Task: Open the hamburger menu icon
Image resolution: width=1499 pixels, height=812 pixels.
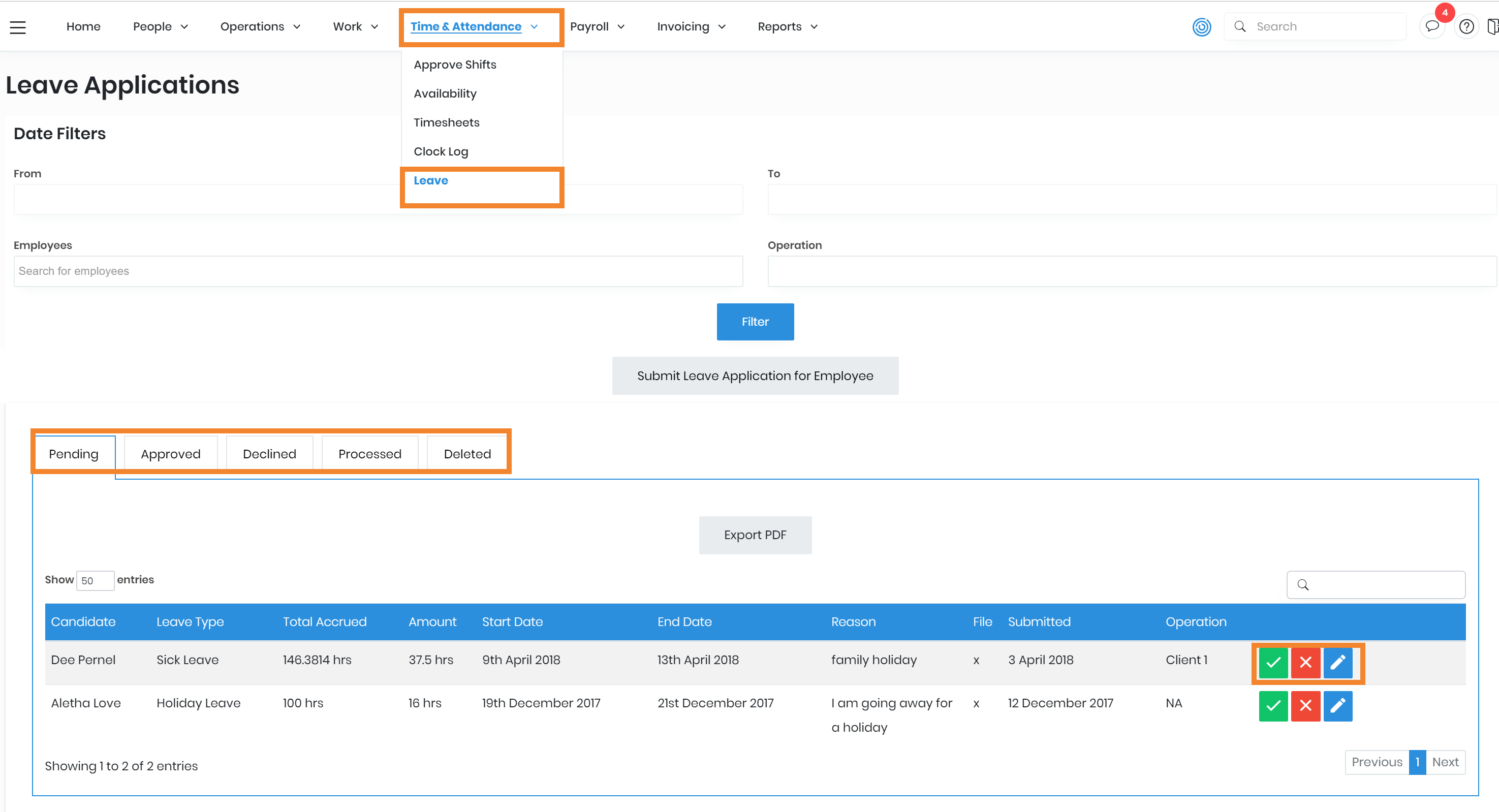Action: click(18, 27)
